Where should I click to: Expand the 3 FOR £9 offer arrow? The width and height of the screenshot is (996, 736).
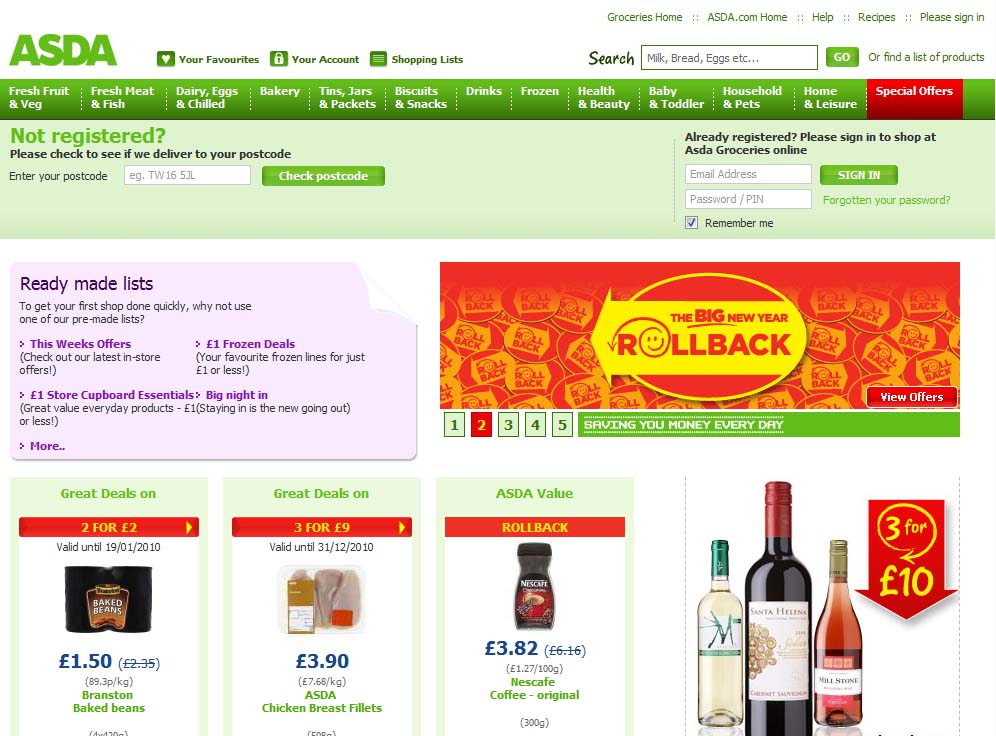pyautogui.click(x=401, y=527)
